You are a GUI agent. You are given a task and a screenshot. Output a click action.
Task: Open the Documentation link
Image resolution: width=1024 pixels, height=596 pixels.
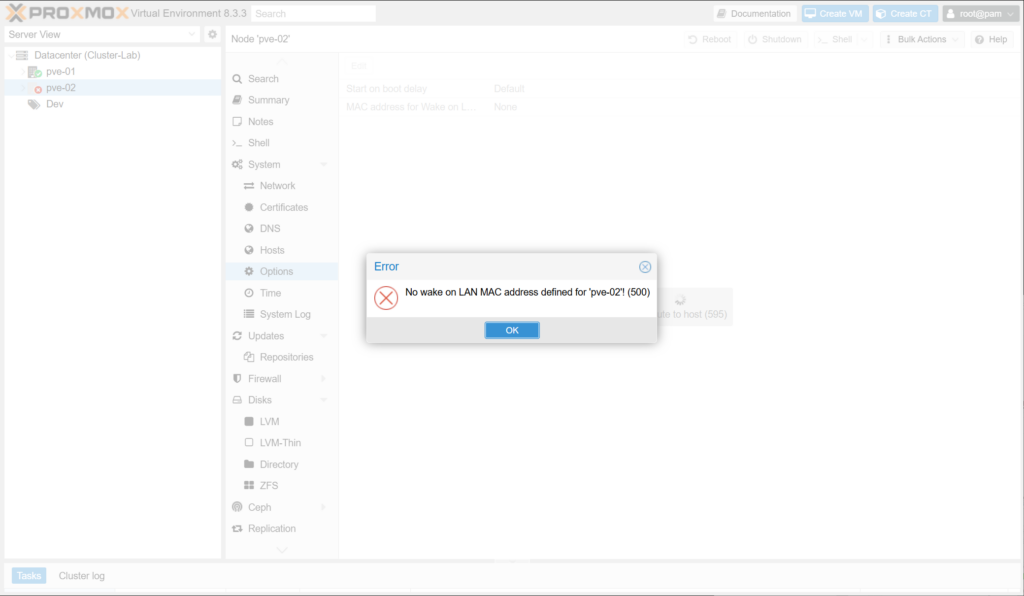pos(755,14)
